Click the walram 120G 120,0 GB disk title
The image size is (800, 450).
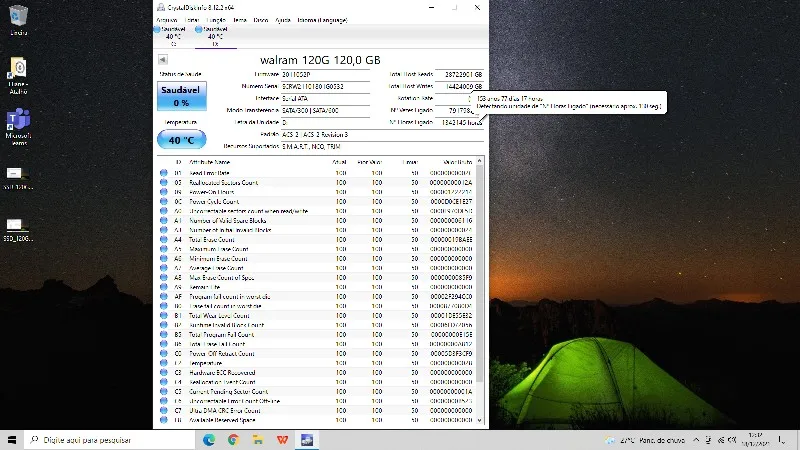pyautogui.click(x=320, y=60)
